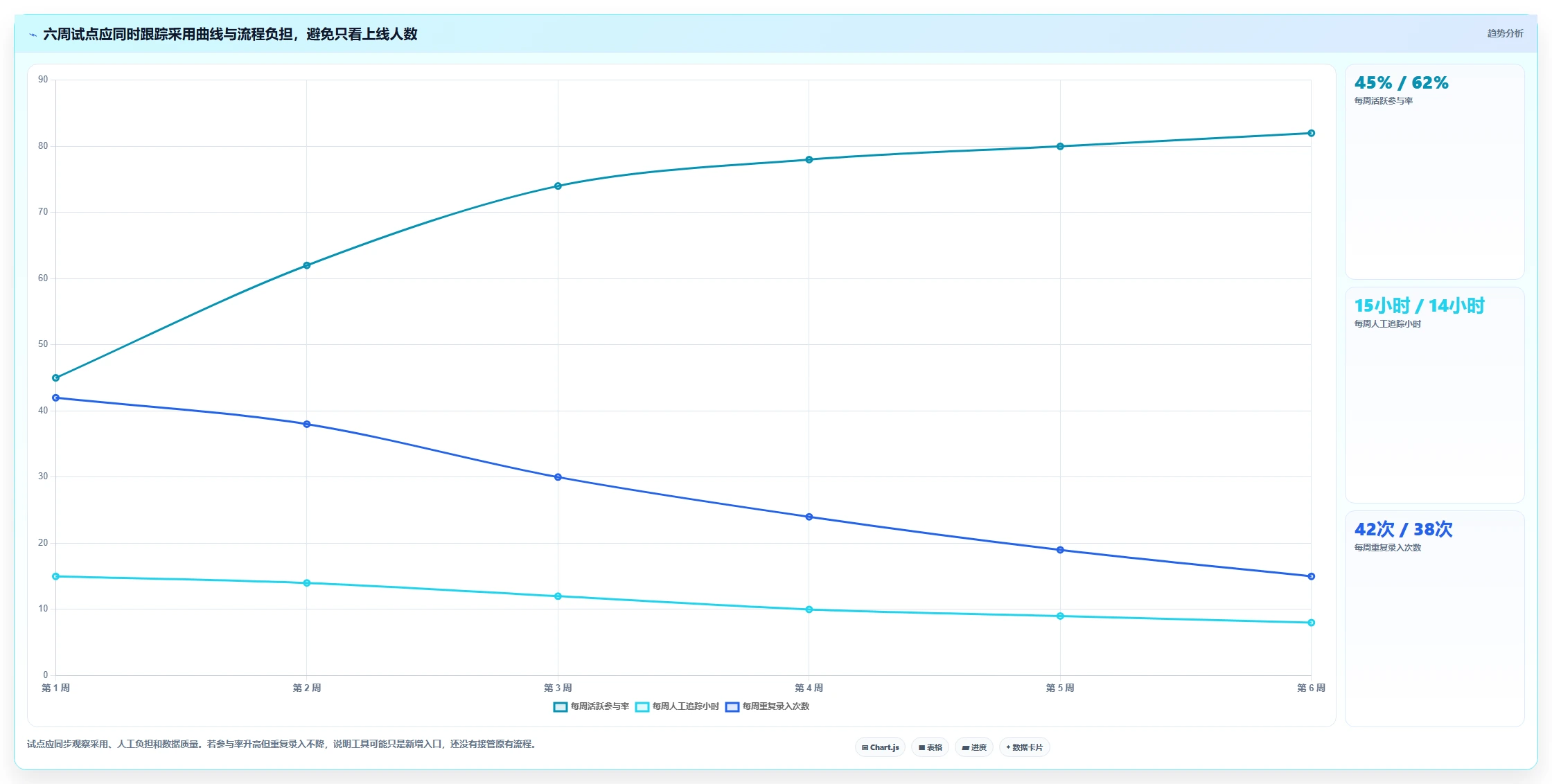
Task: Select the week 5 tracking-hours point at 9
Action: (1060, 616)
